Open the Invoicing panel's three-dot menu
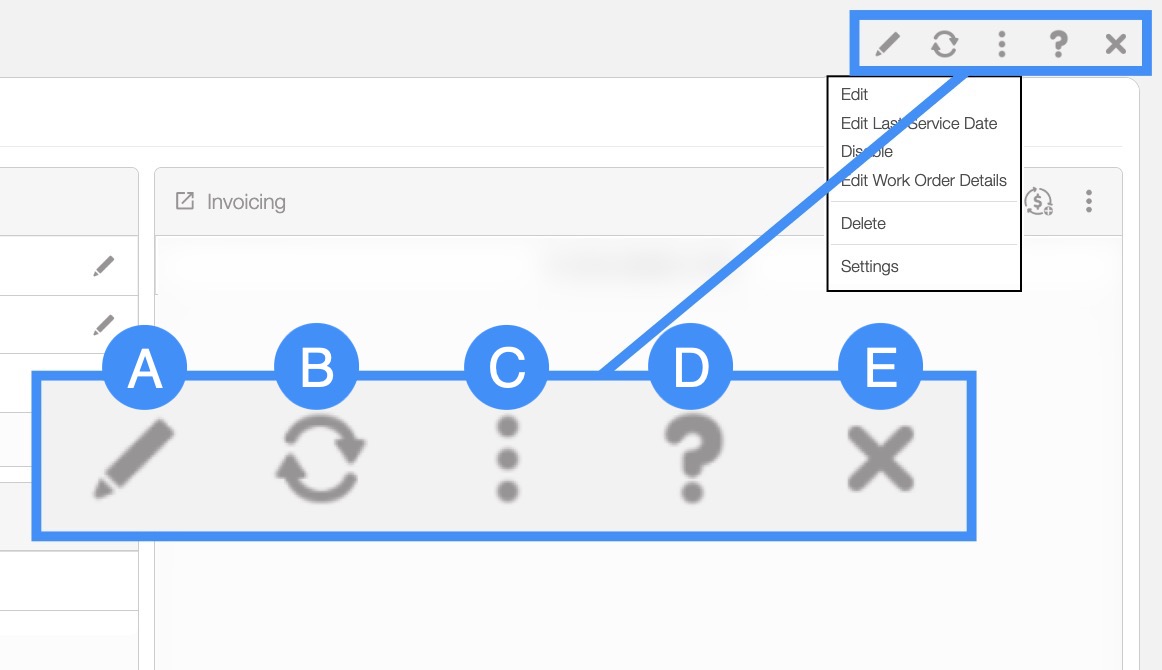The height and width of the screenshot is (670, 1162). (x=1089, y=201)
